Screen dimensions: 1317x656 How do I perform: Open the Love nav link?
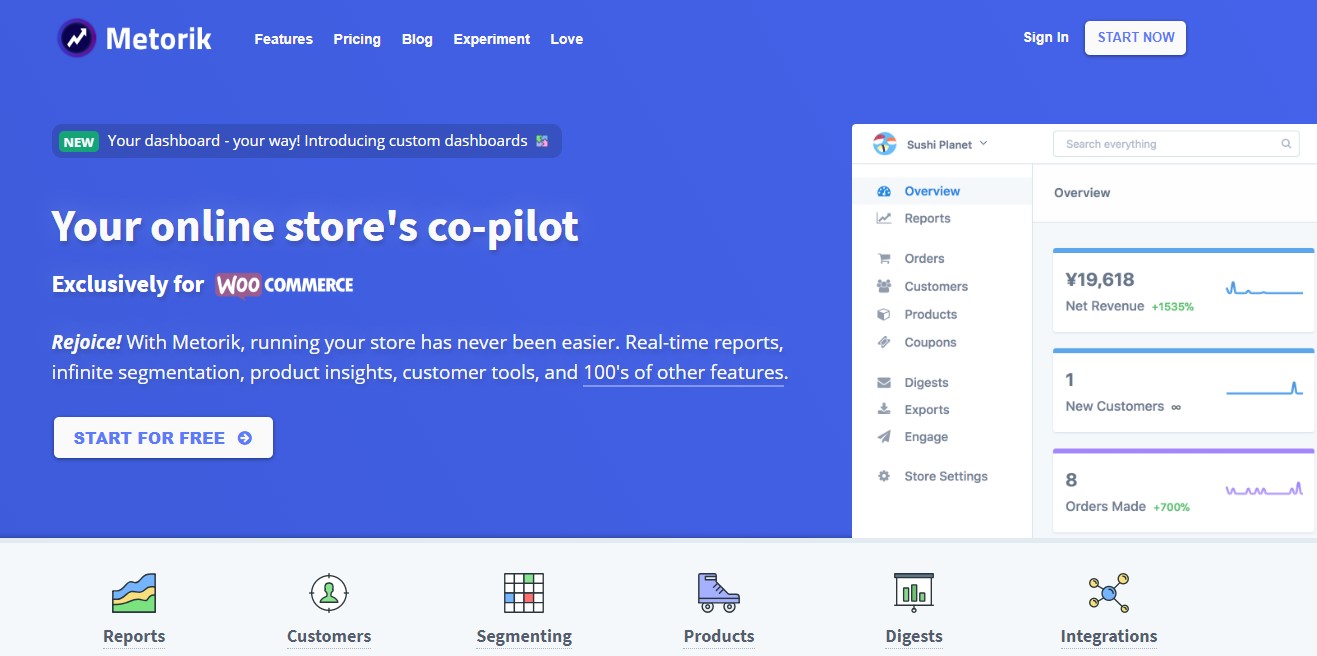566,39
